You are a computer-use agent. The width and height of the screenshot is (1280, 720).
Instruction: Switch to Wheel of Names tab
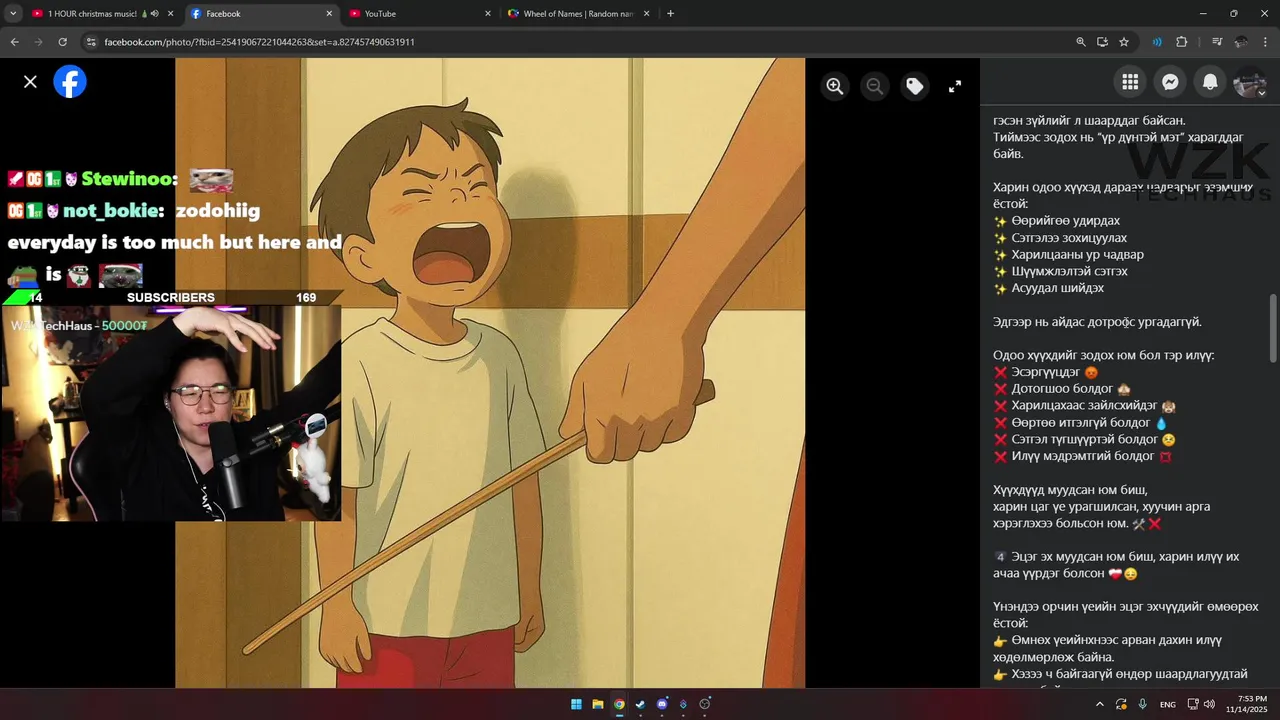(x=578, y=14)
